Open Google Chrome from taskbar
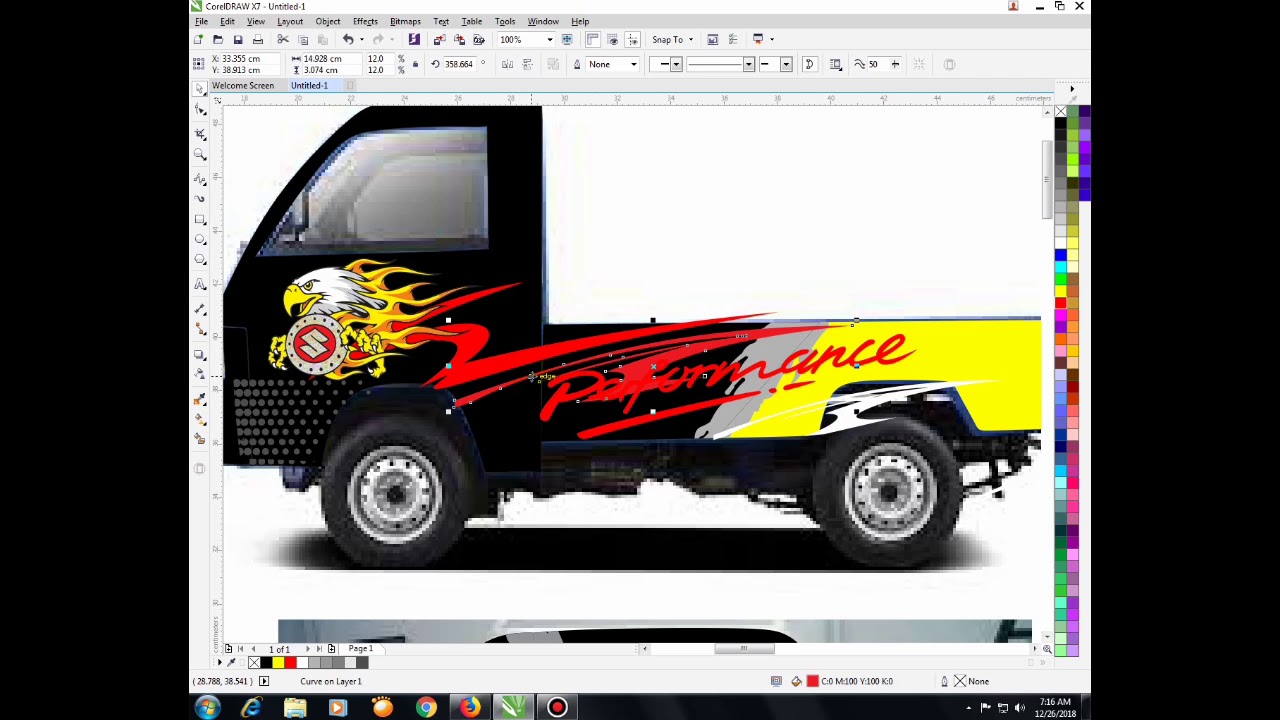This screenshot has width=1280, height=720. pos(426,708)
